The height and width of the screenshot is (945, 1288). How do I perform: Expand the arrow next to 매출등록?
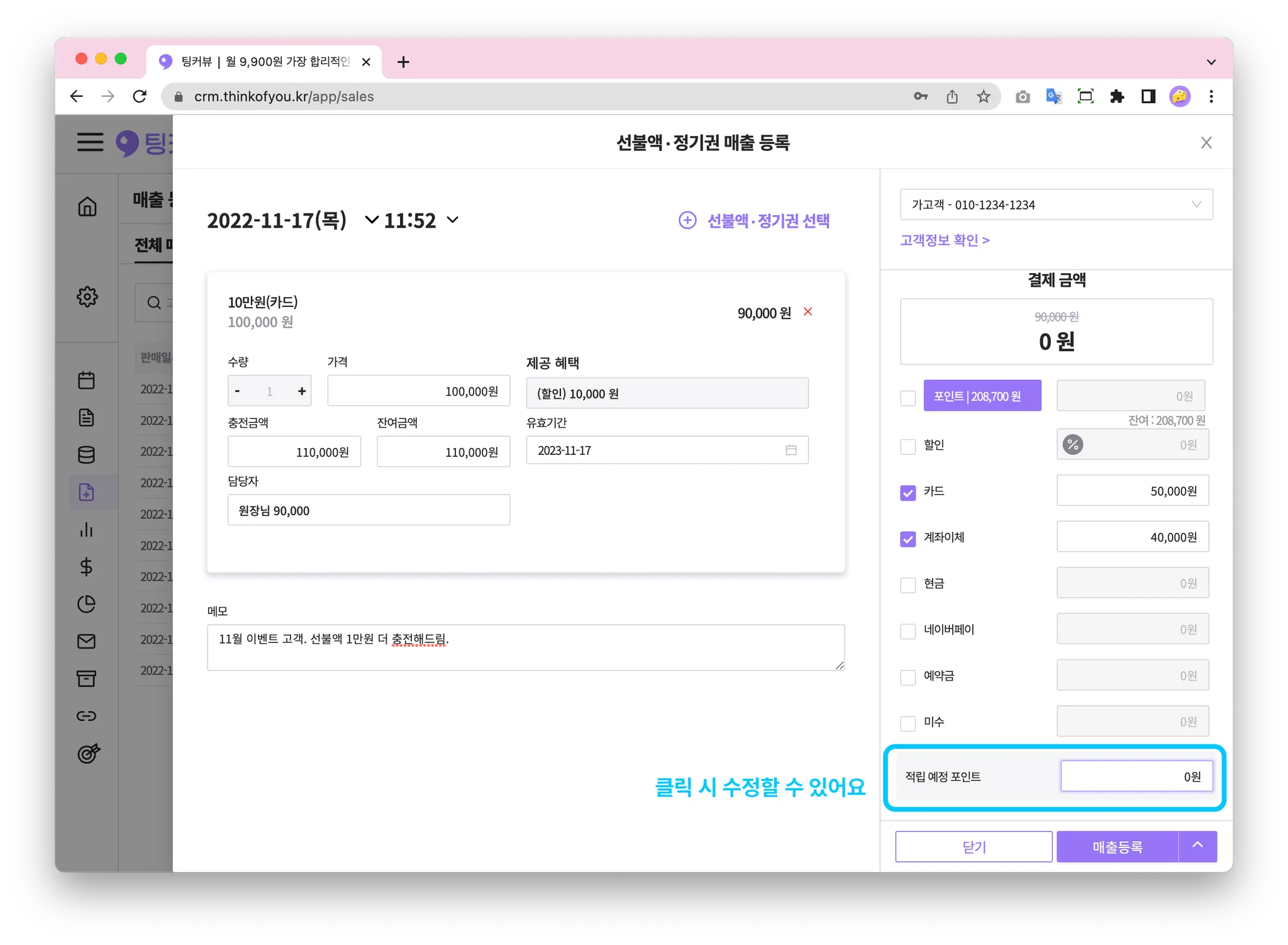[1197, 846]
